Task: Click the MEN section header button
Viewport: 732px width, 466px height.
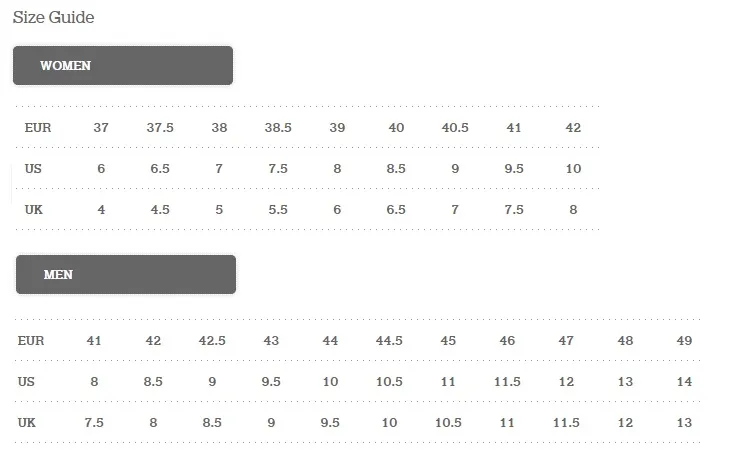Action: click(x=126, y=275)
